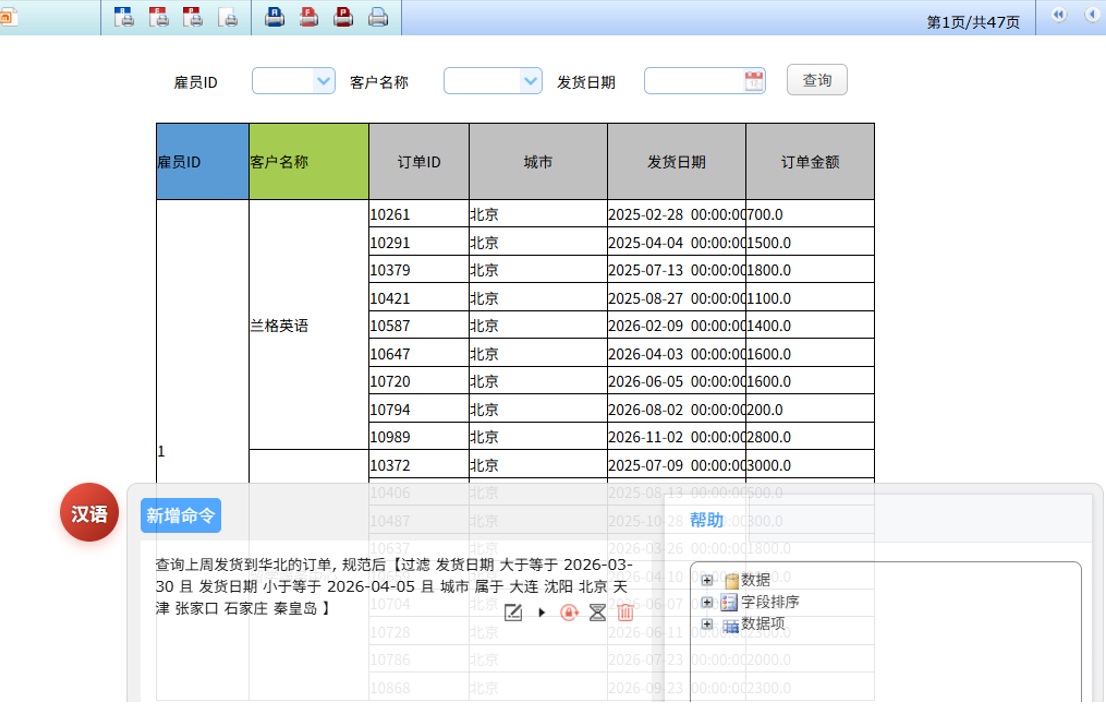Go to the previous page
The image size is (1106, 705).
pyautogui.click(x=1091, y=15)
